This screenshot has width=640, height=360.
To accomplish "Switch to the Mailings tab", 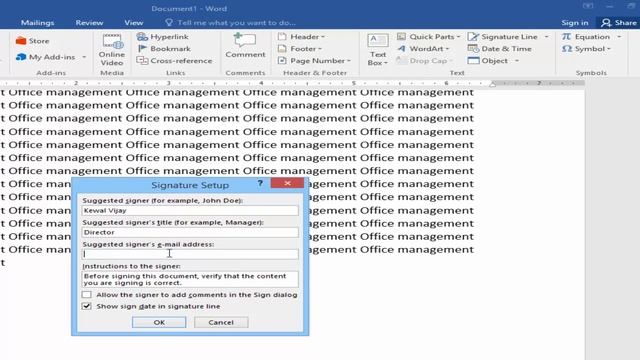I will pyautogui.click(x=38, y=22).
